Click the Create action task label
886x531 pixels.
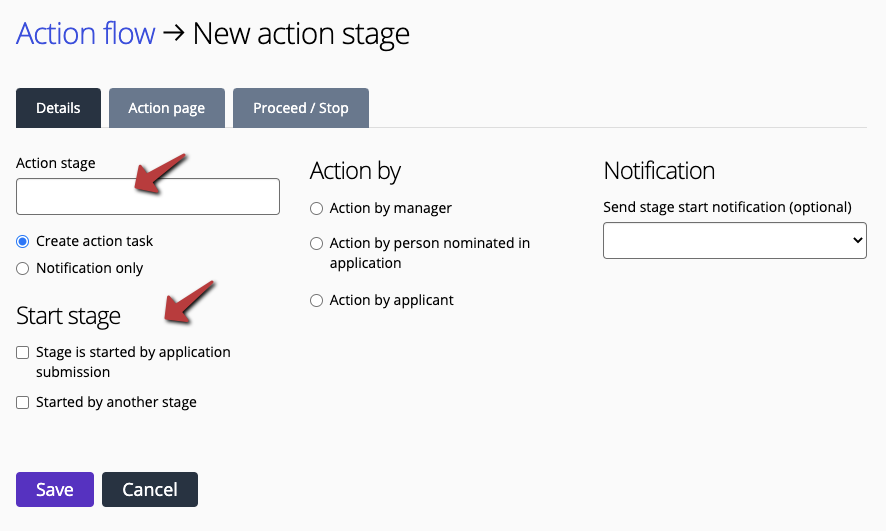pyautogui.click(x=94, y=241)
